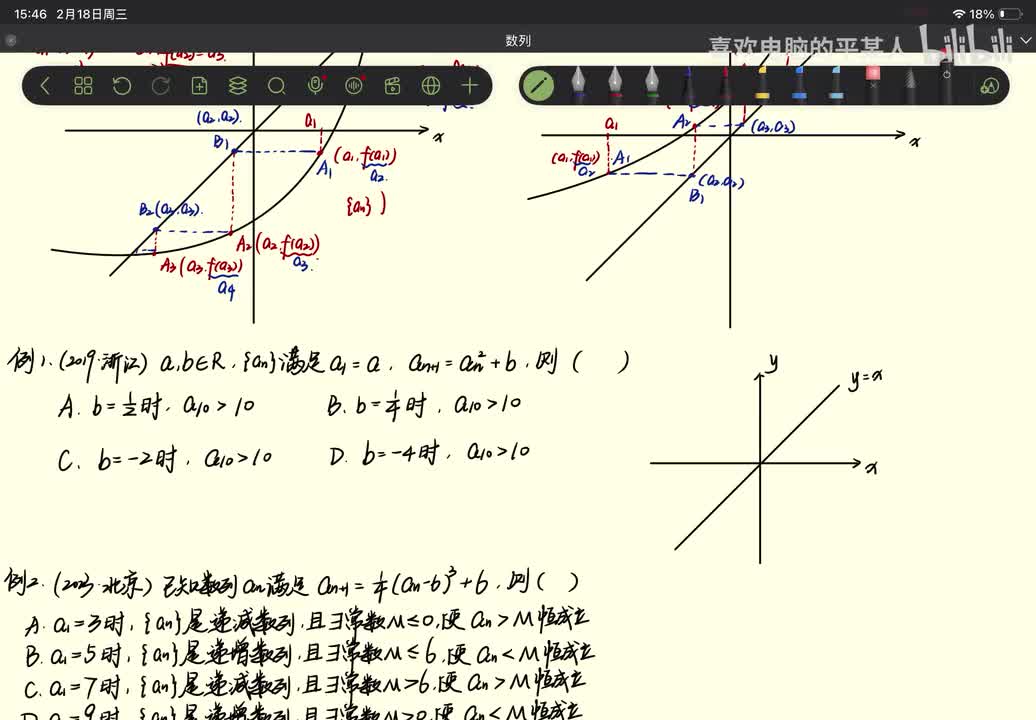This screenshot has height=720, width=1036.
Task: Tap the back arrow in toolbar
Action: [45, 86]
